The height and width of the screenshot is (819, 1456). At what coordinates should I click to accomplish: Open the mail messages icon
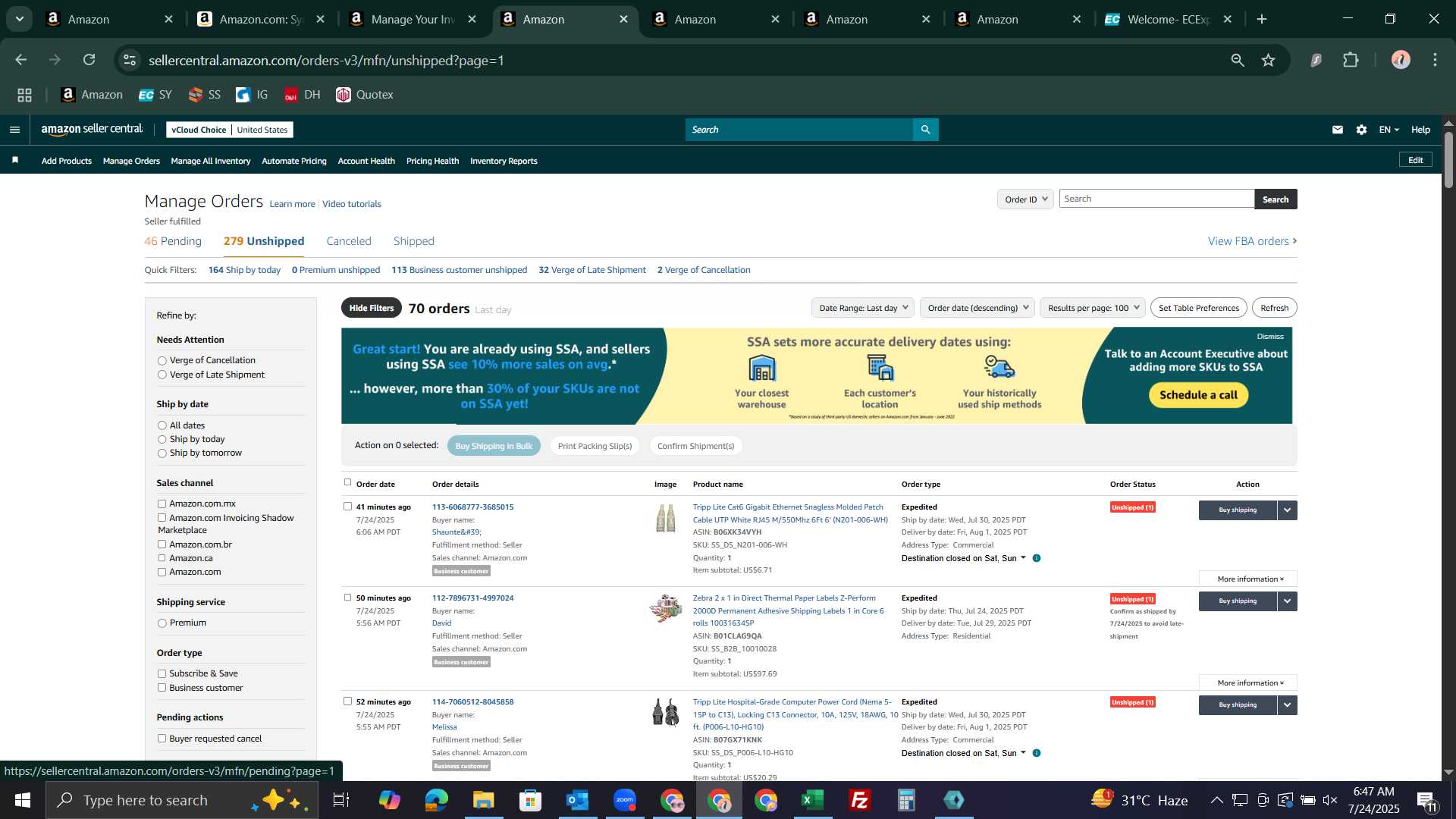[x=1338, y=130]
